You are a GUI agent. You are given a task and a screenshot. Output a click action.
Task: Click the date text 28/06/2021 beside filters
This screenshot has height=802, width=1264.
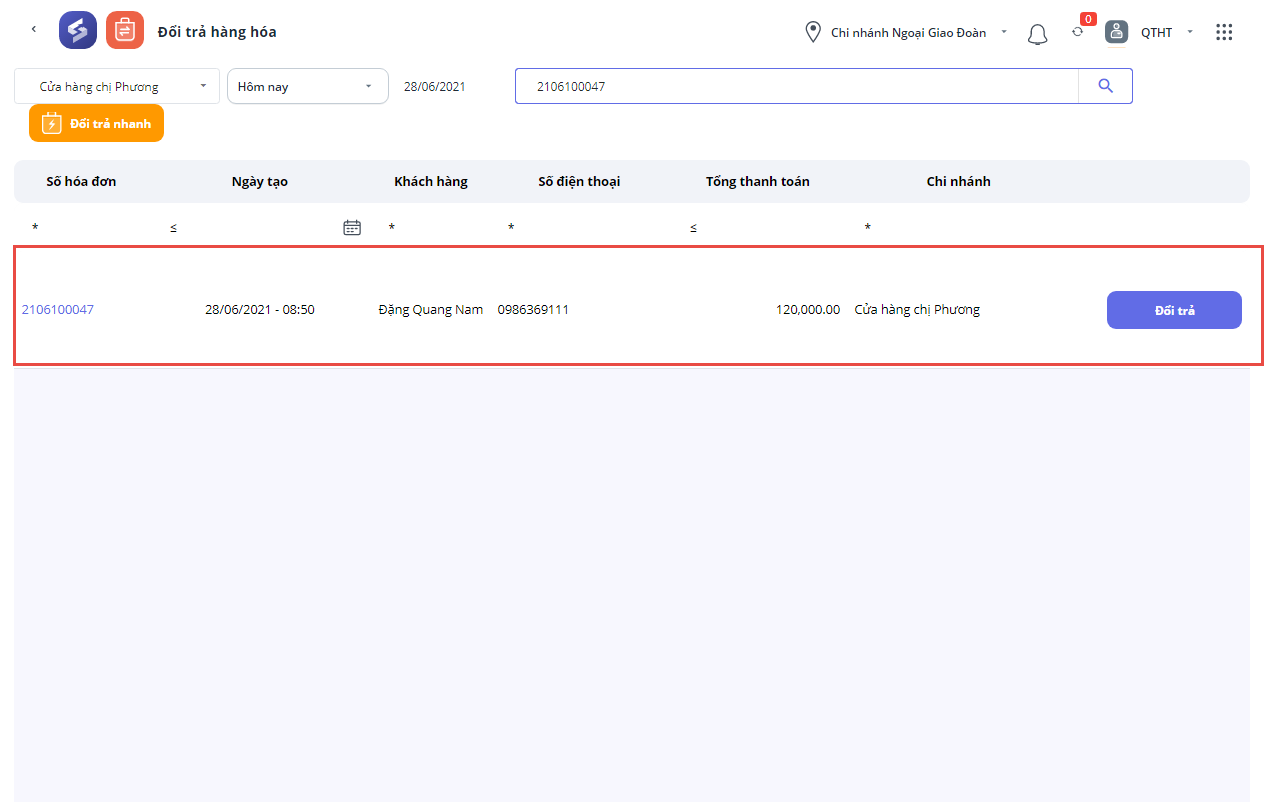(435, 86)
